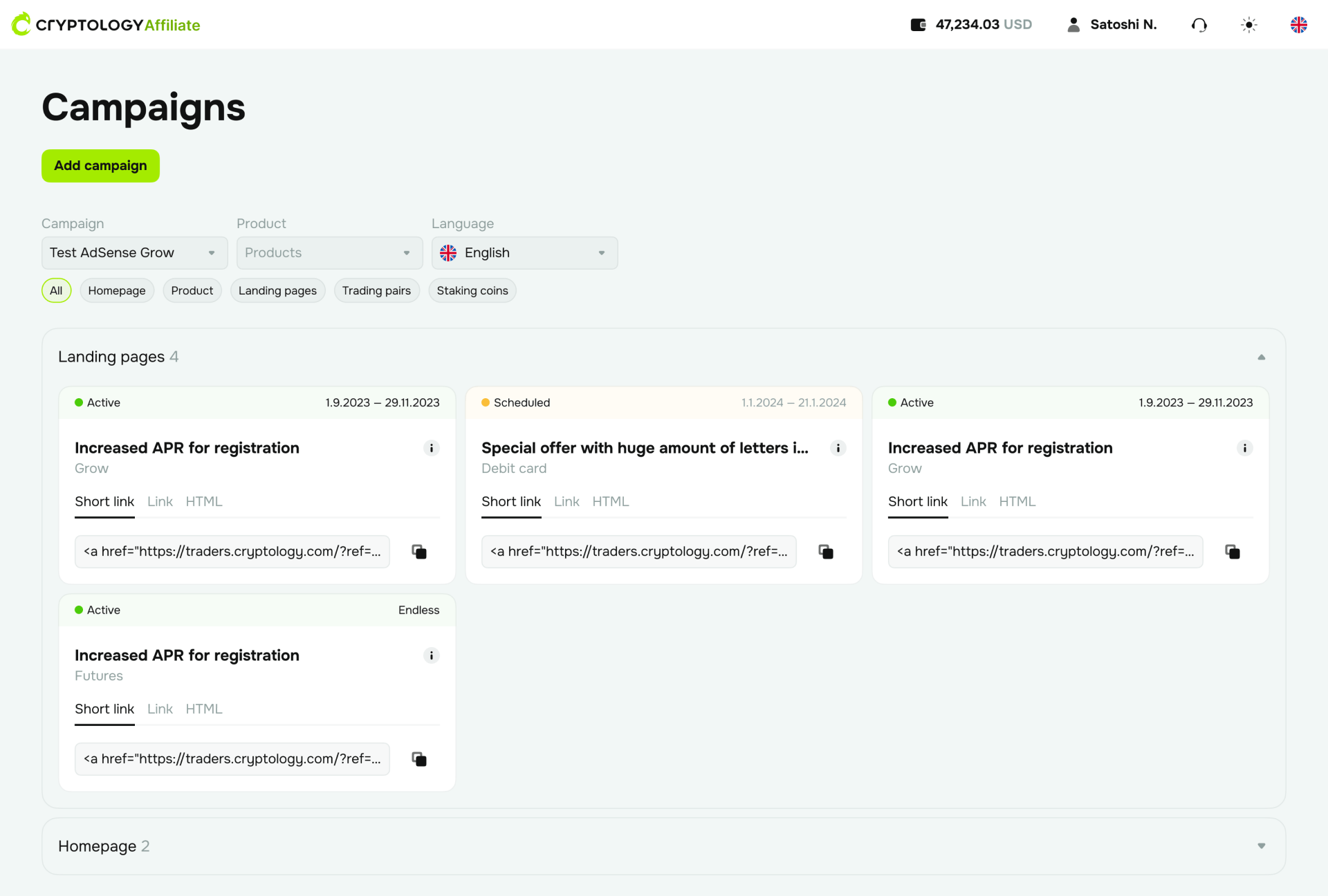
Task: Click date range 1.1.2024 – 21.1.2024
Action: point(793,403)
